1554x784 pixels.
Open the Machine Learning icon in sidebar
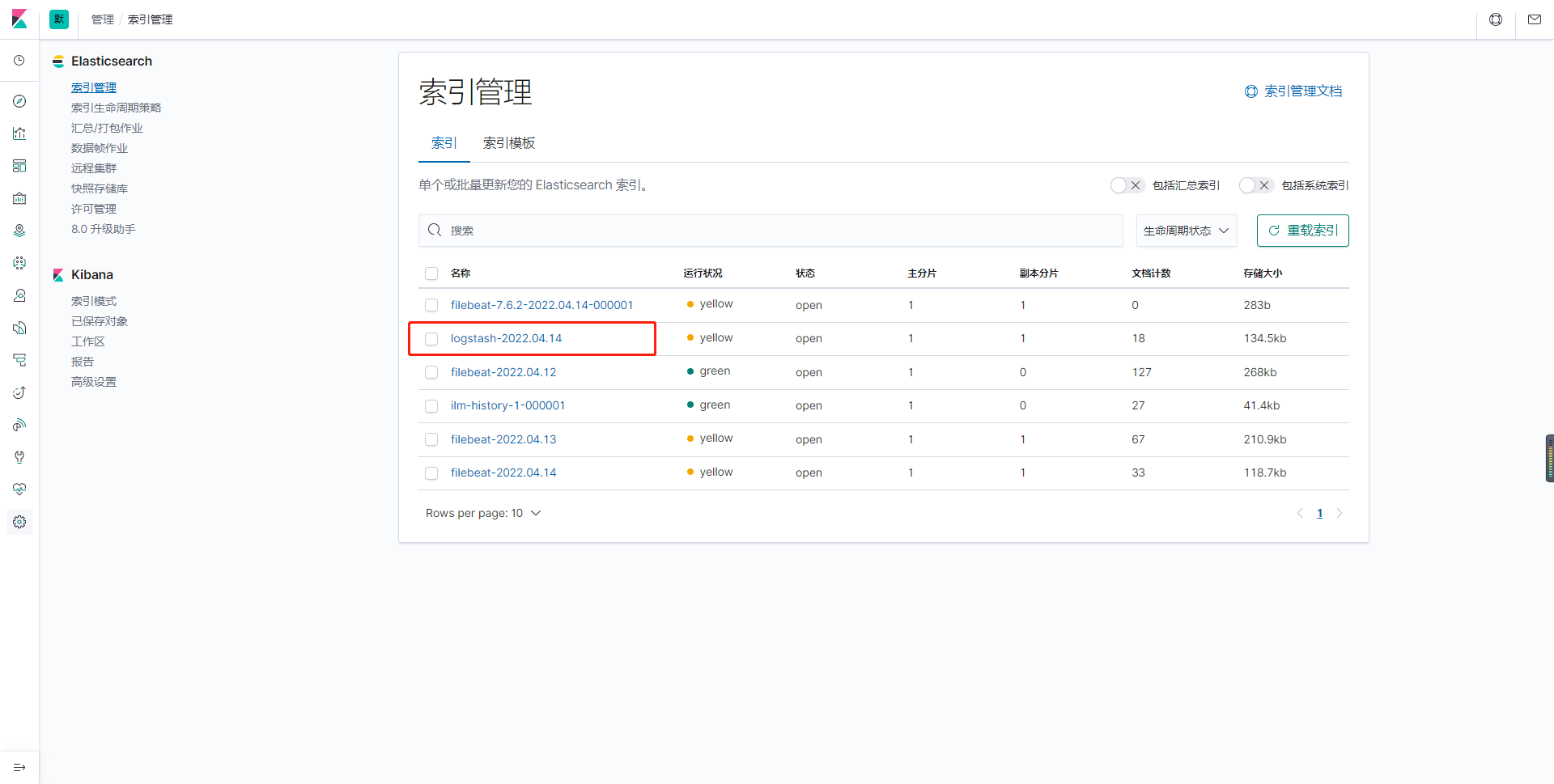19,263
